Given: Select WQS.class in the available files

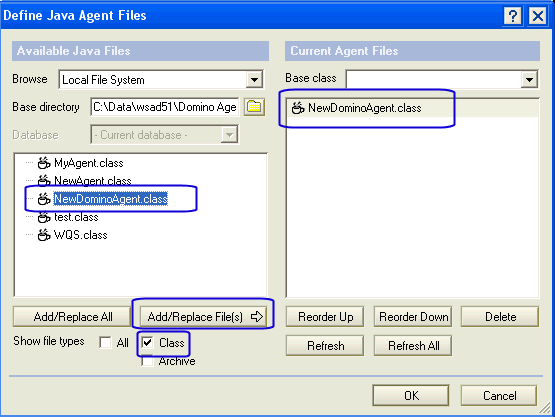Looking at the screenshot, I should coord(80,235).
